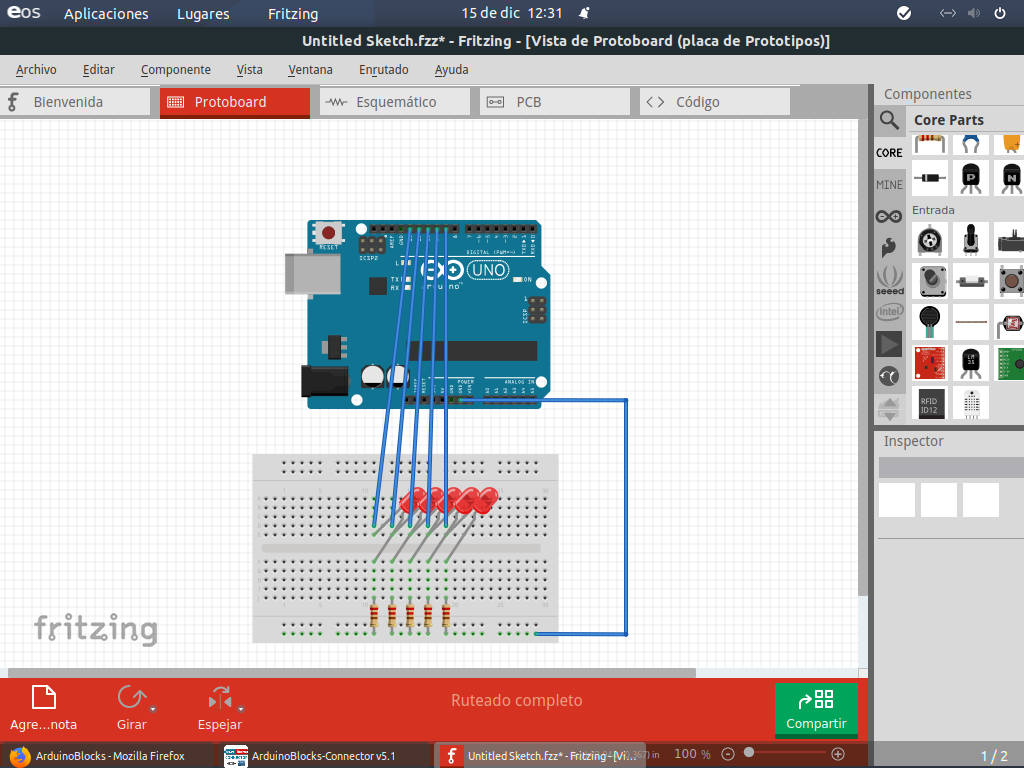The image size is (1024, 768).
Task: Open the Código view tab
Action: tap(715, 101)
